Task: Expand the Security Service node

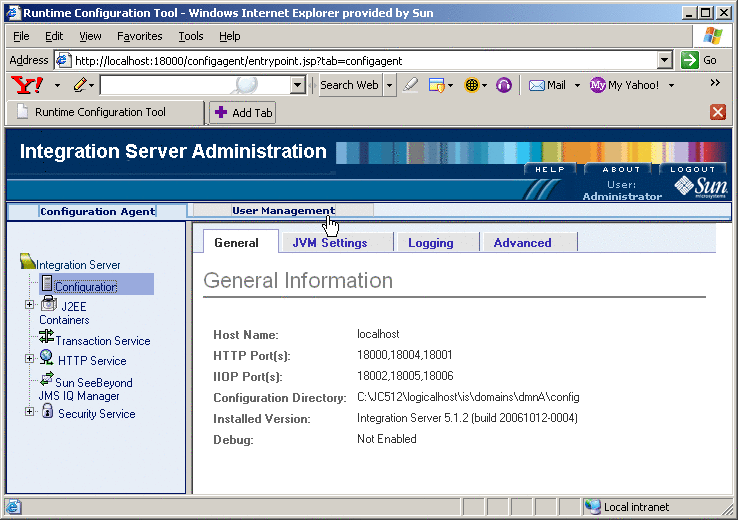Action: [x=29, y=412]
